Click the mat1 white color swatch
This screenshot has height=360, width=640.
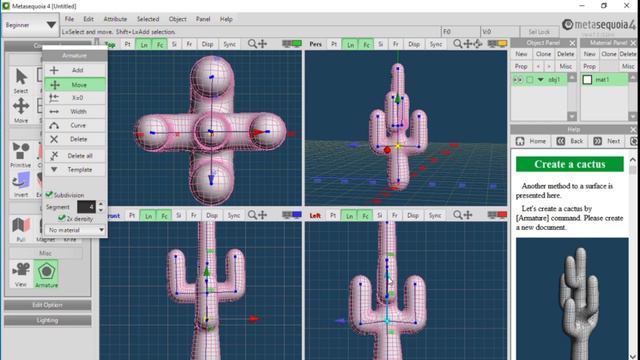[587, 80]
